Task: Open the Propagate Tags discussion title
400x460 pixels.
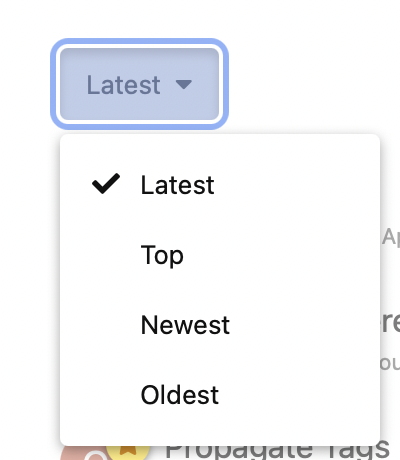Action: tap(277, 452)
